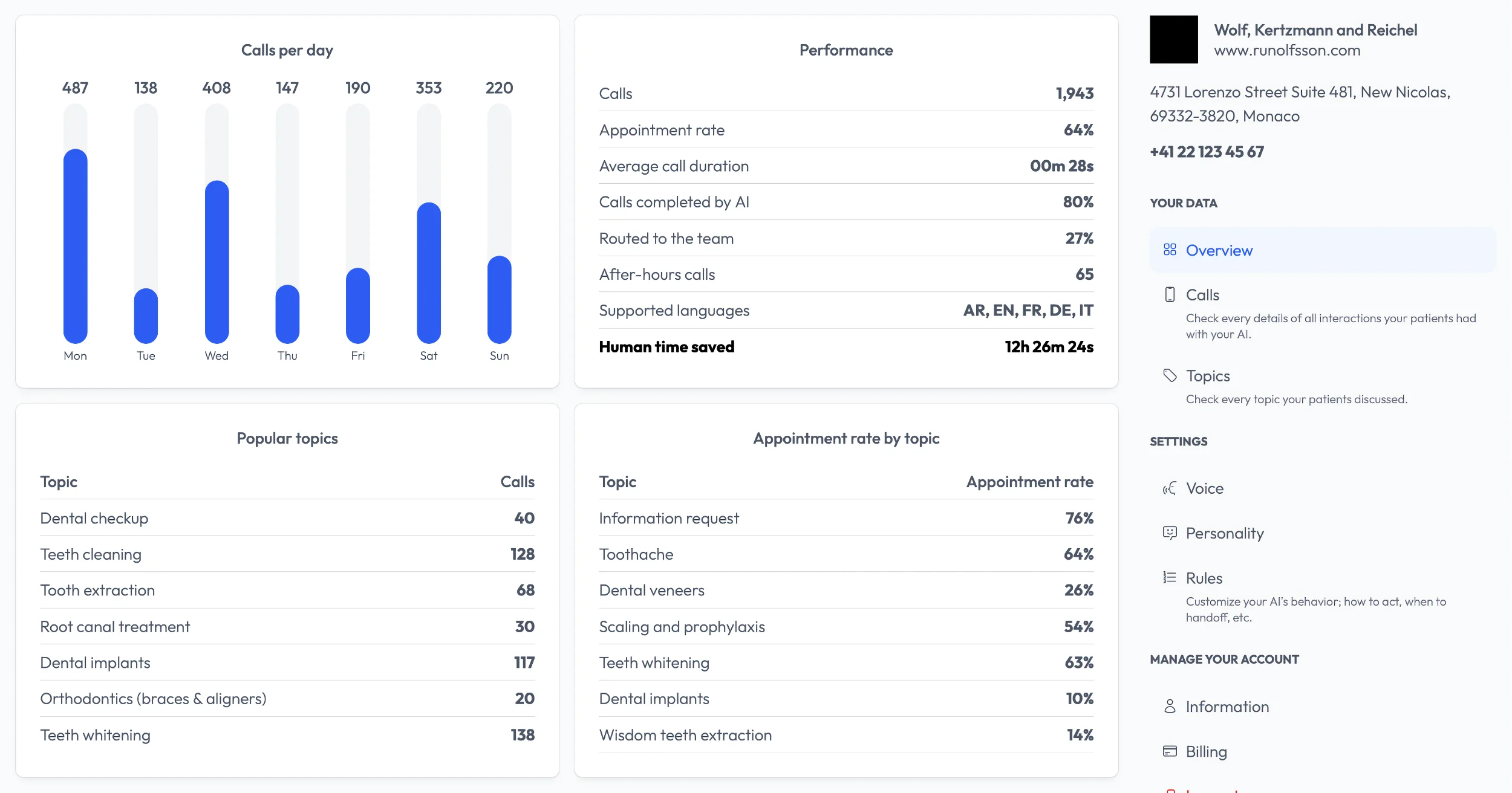Click the Personality smiley chat icon
This screenshot has width=1512, height=793.
(x=1170, y=532)
